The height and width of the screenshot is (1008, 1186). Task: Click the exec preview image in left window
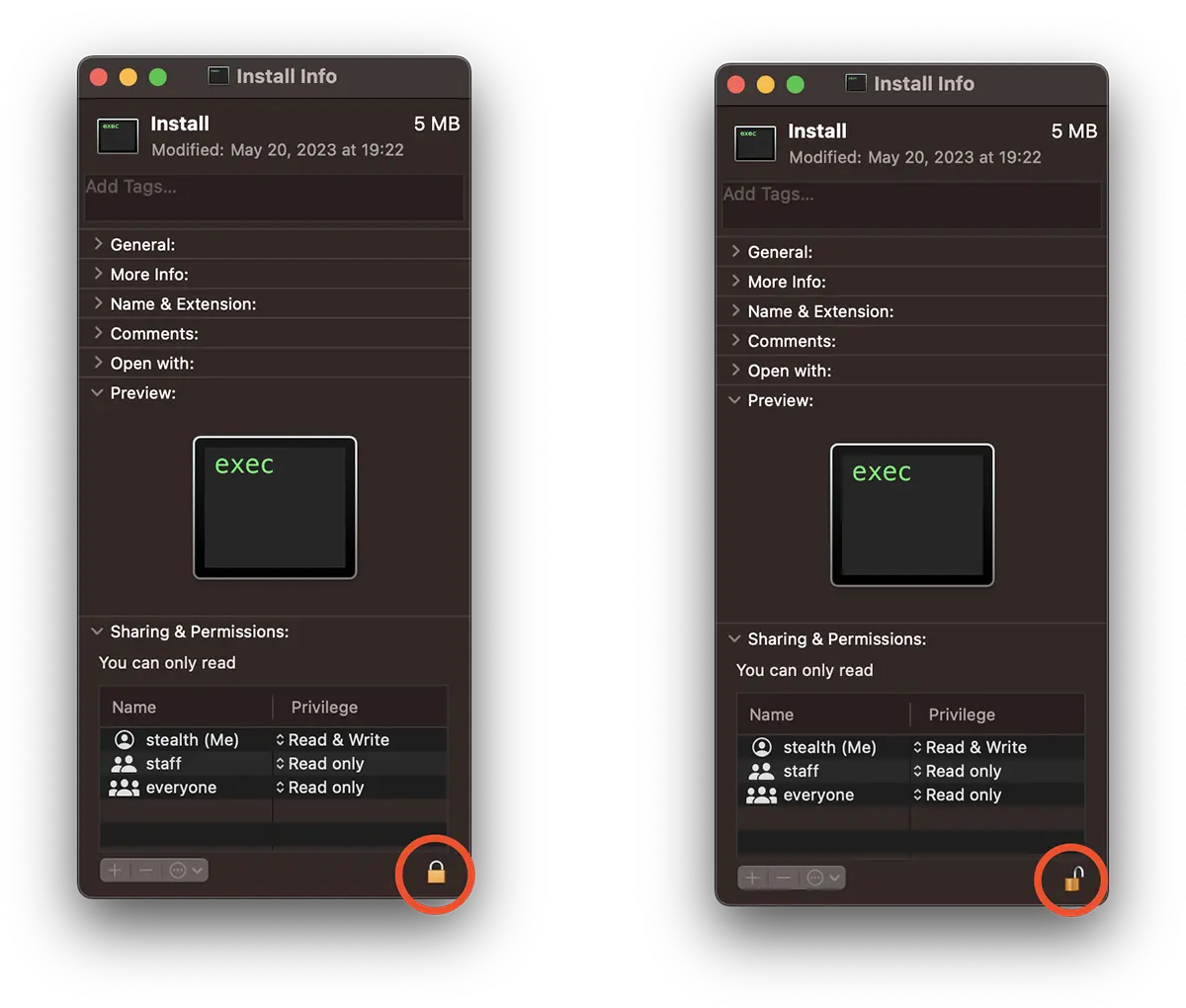pyautogui.click(x=275, y=508)
